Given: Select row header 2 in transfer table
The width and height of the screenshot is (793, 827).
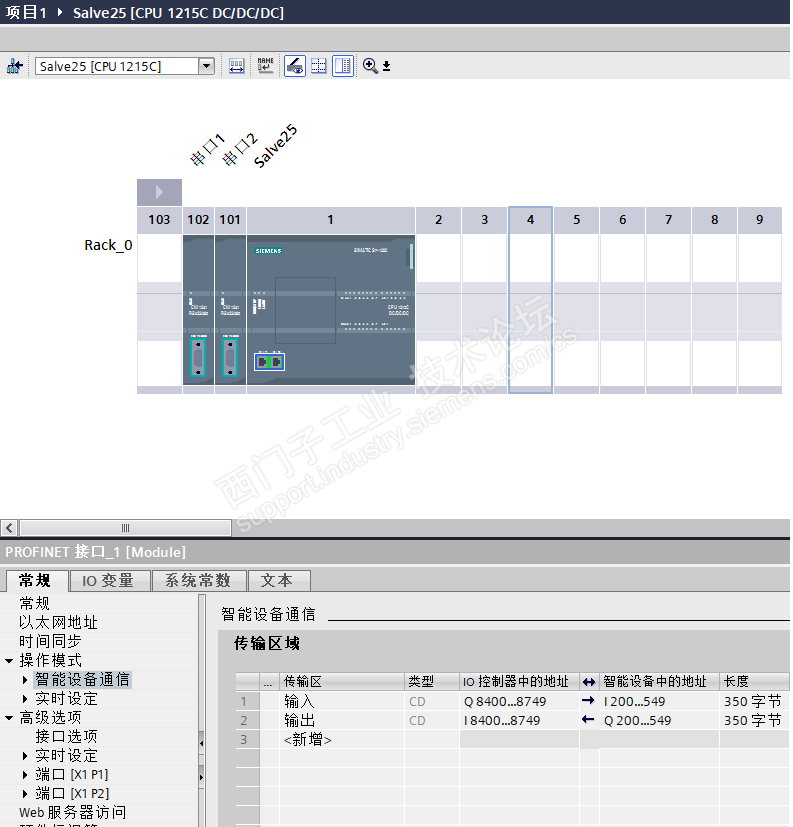Looking at the screenshot, I should pyautogui.click(x=247, y=720).
